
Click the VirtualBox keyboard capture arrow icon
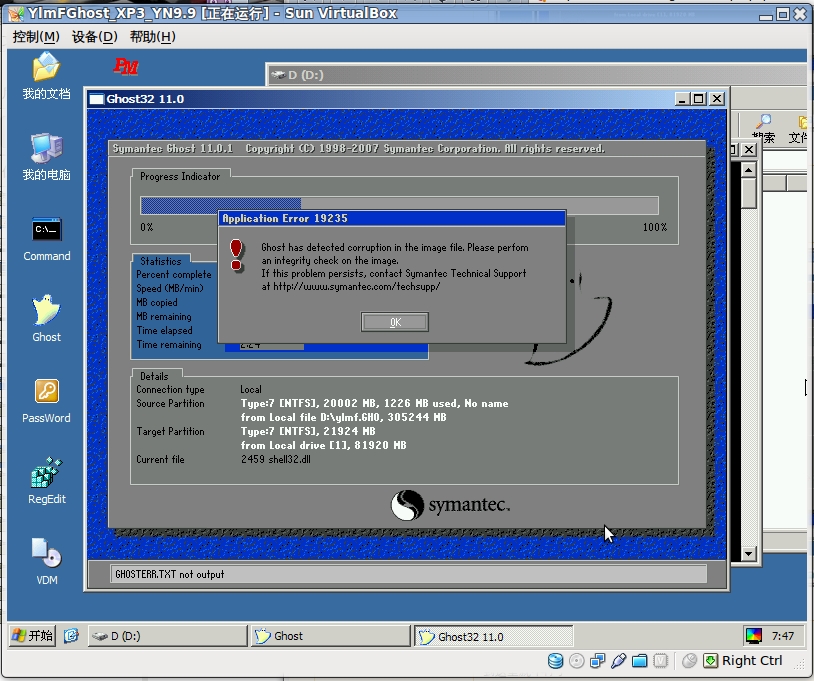click(710, 661)
